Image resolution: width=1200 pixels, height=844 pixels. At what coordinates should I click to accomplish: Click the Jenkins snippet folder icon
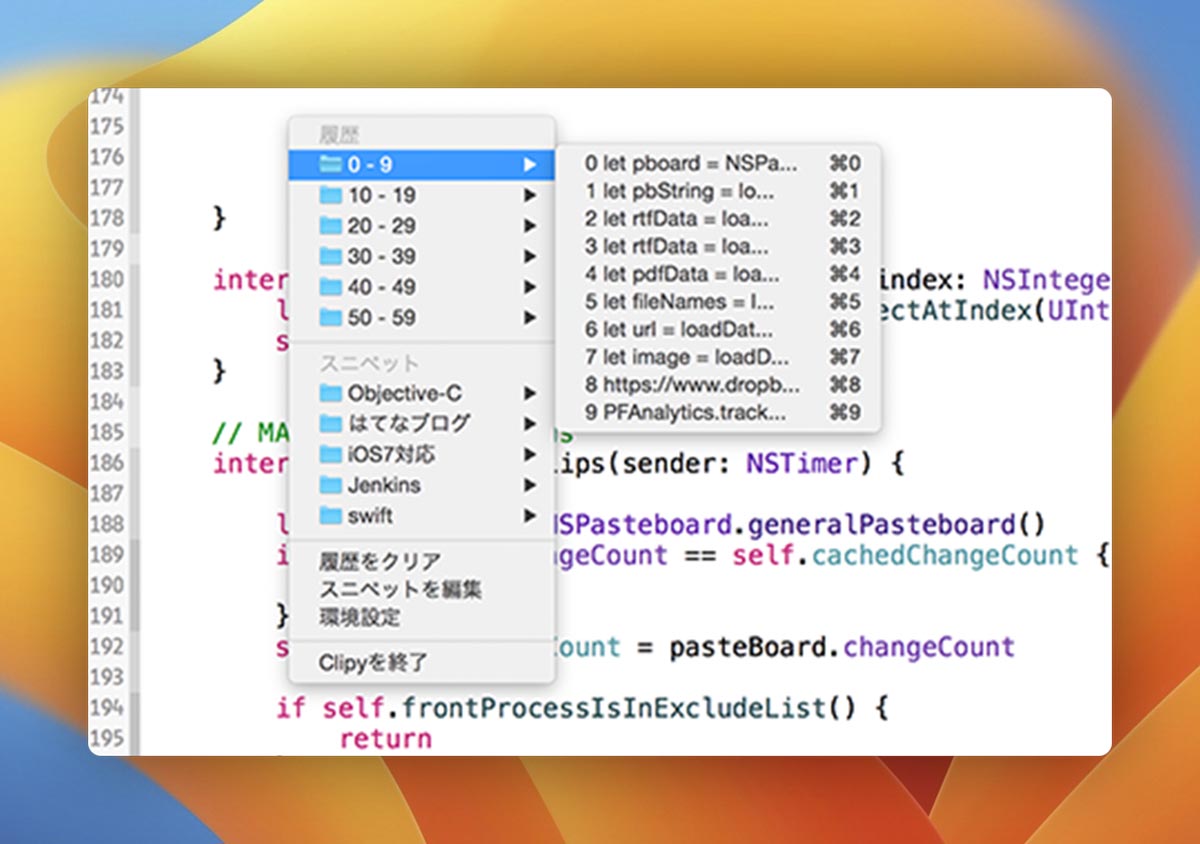(x=331, y=485)
